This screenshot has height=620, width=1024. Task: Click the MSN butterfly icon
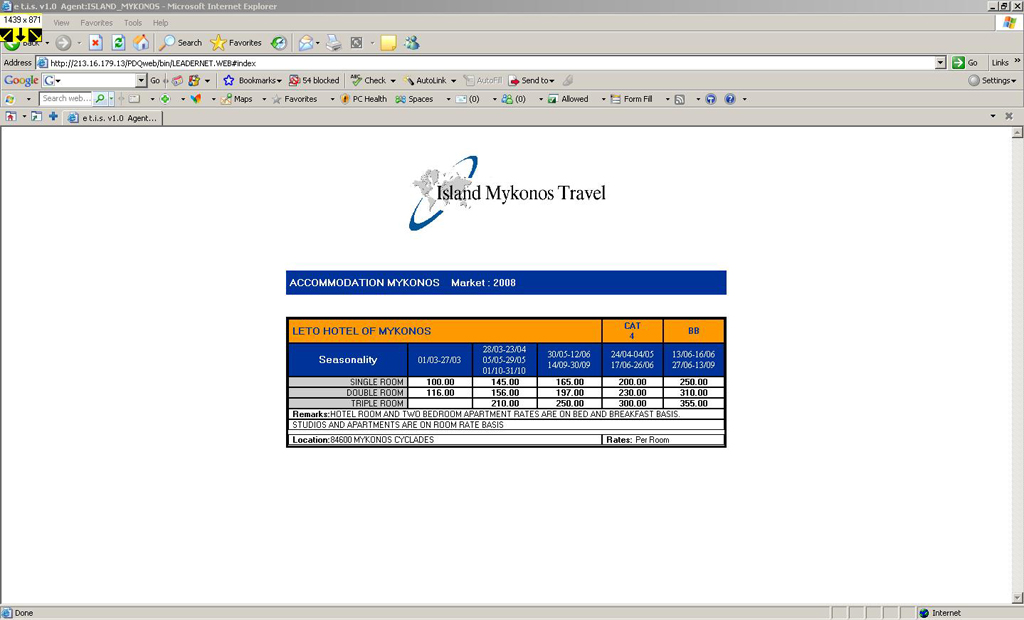tap(196, 99)
